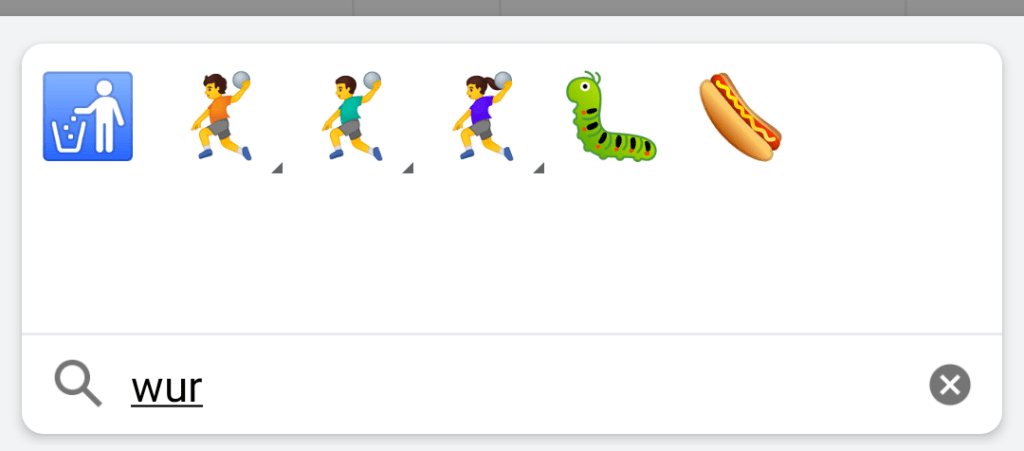This screenshot has width=1024, height=451.
Task: Select the green caterpillar emoji
Action: 611,116
